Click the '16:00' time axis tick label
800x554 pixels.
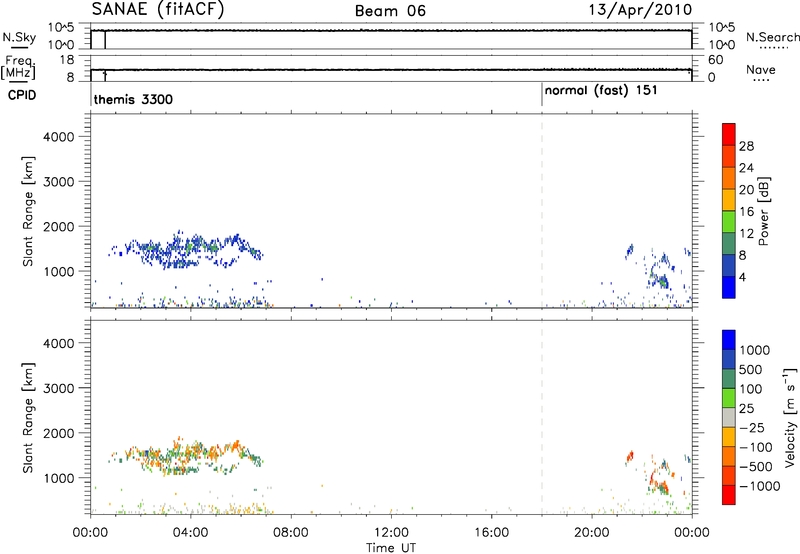click(491, 533)
